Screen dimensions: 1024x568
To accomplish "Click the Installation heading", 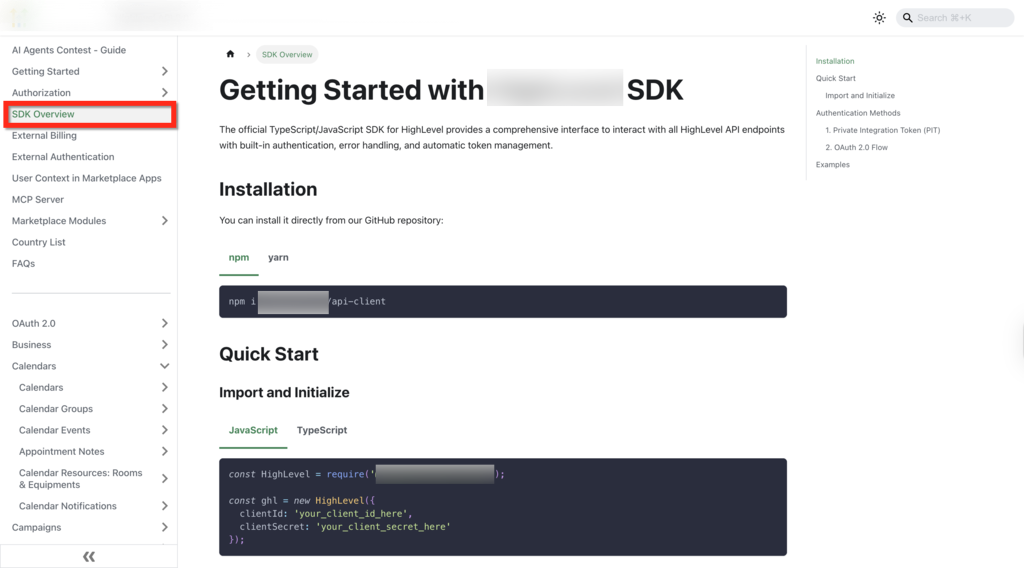I will click(268, 189).
